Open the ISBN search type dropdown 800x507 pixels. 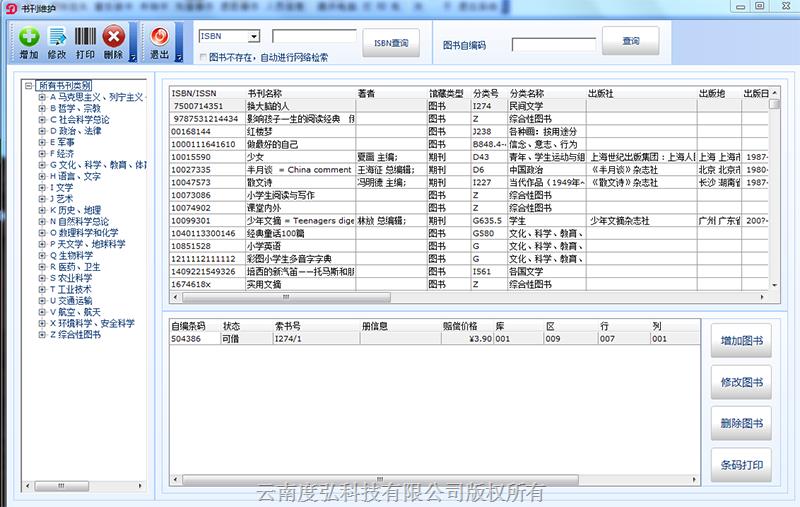254,36
